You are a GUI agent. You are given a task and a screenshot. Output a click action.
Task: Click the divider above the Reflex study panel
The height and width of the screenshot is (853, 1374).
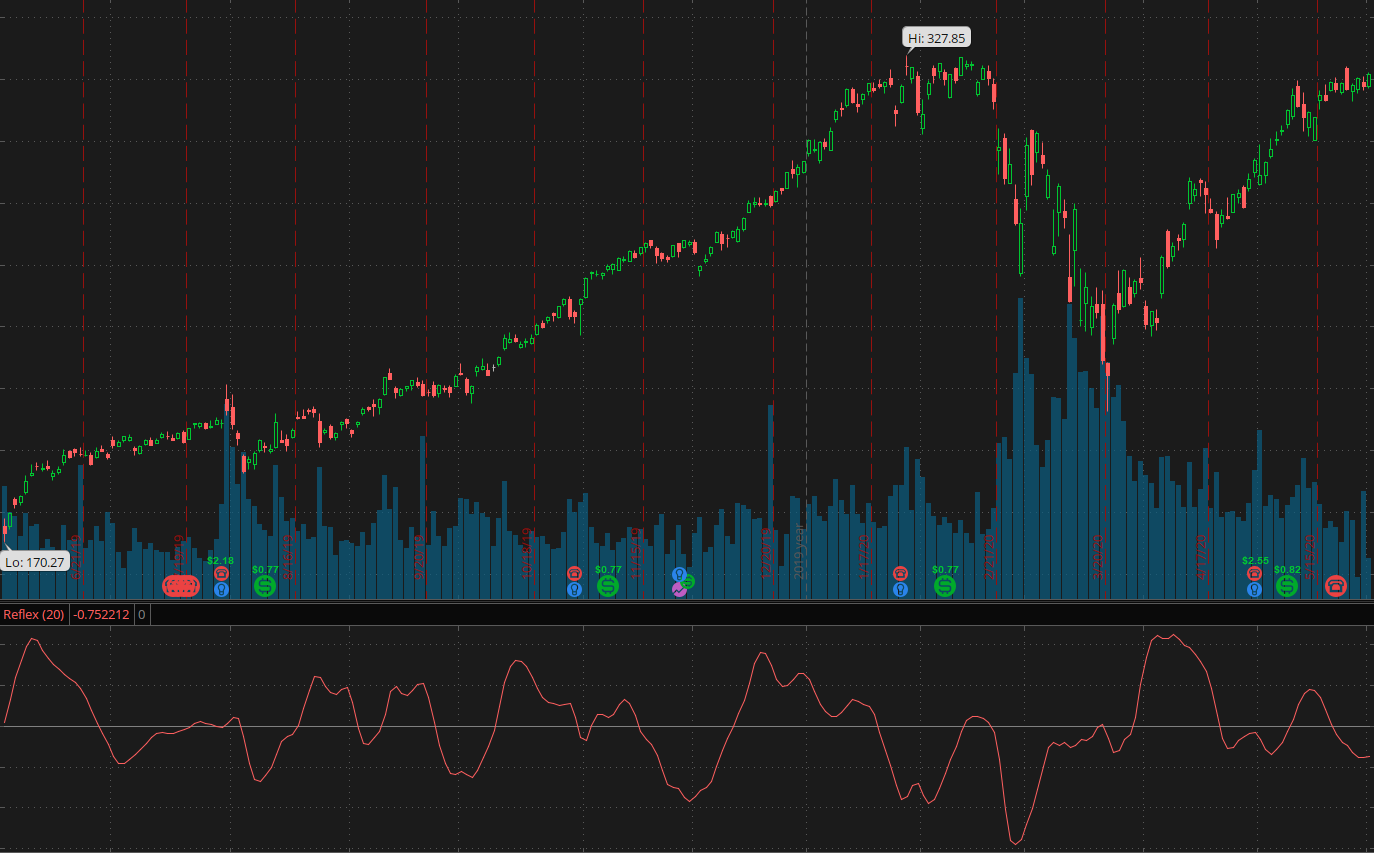(687, 602)
